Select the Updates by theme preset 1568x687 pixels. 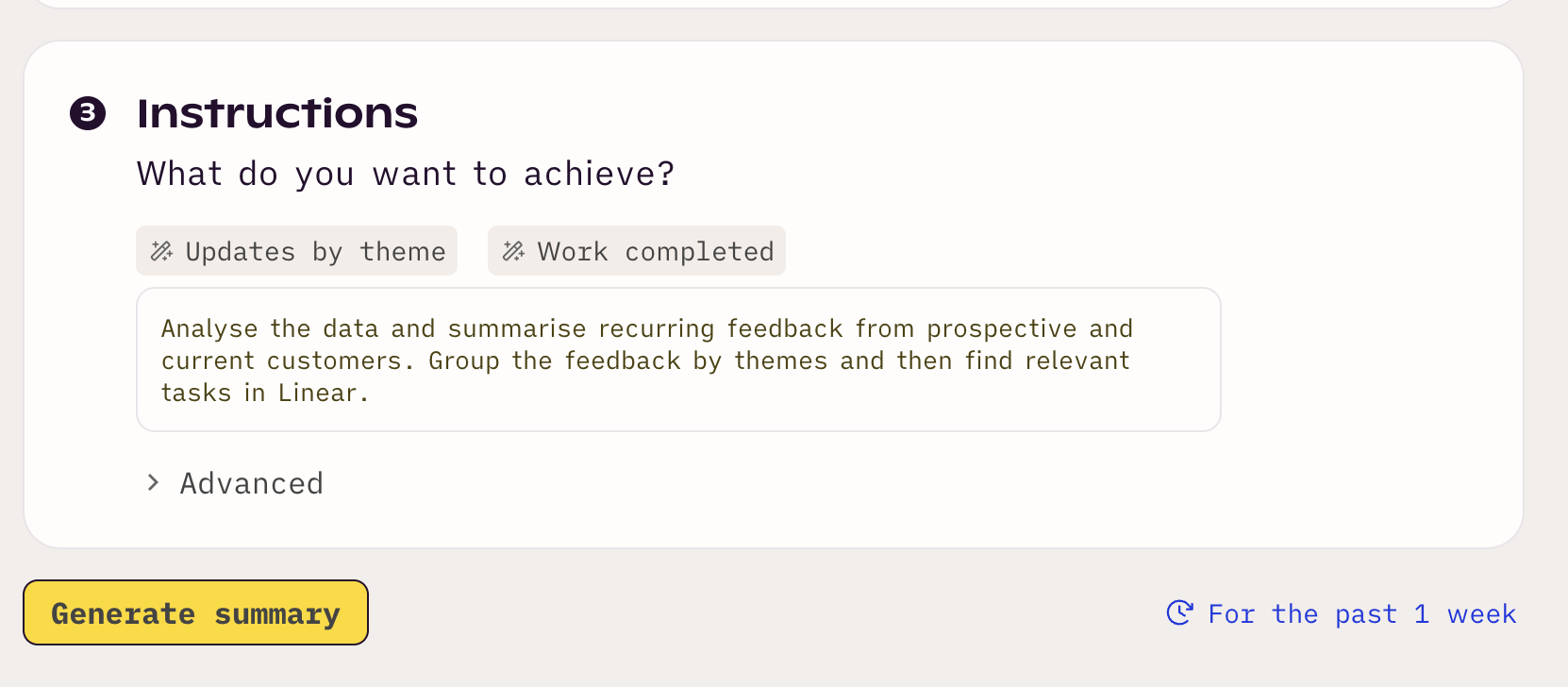click(296, 251)
